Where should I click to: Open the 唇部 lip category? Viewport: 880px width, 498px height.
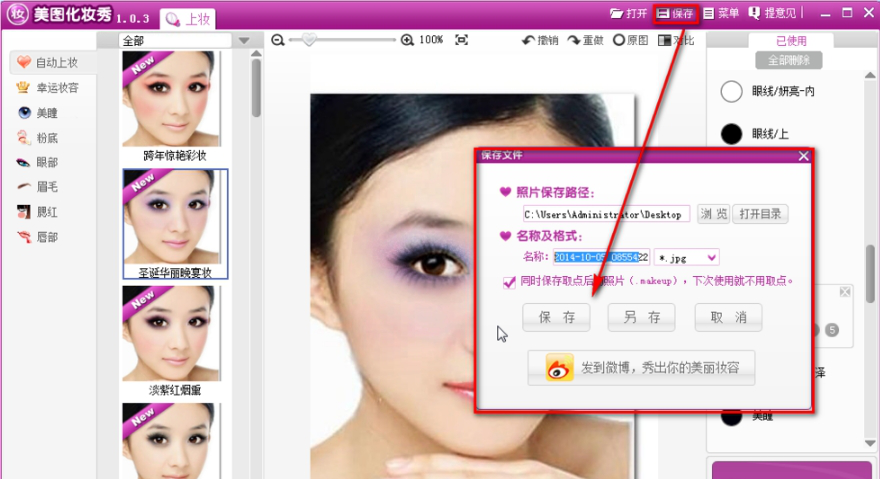click(x=38, y=237)
